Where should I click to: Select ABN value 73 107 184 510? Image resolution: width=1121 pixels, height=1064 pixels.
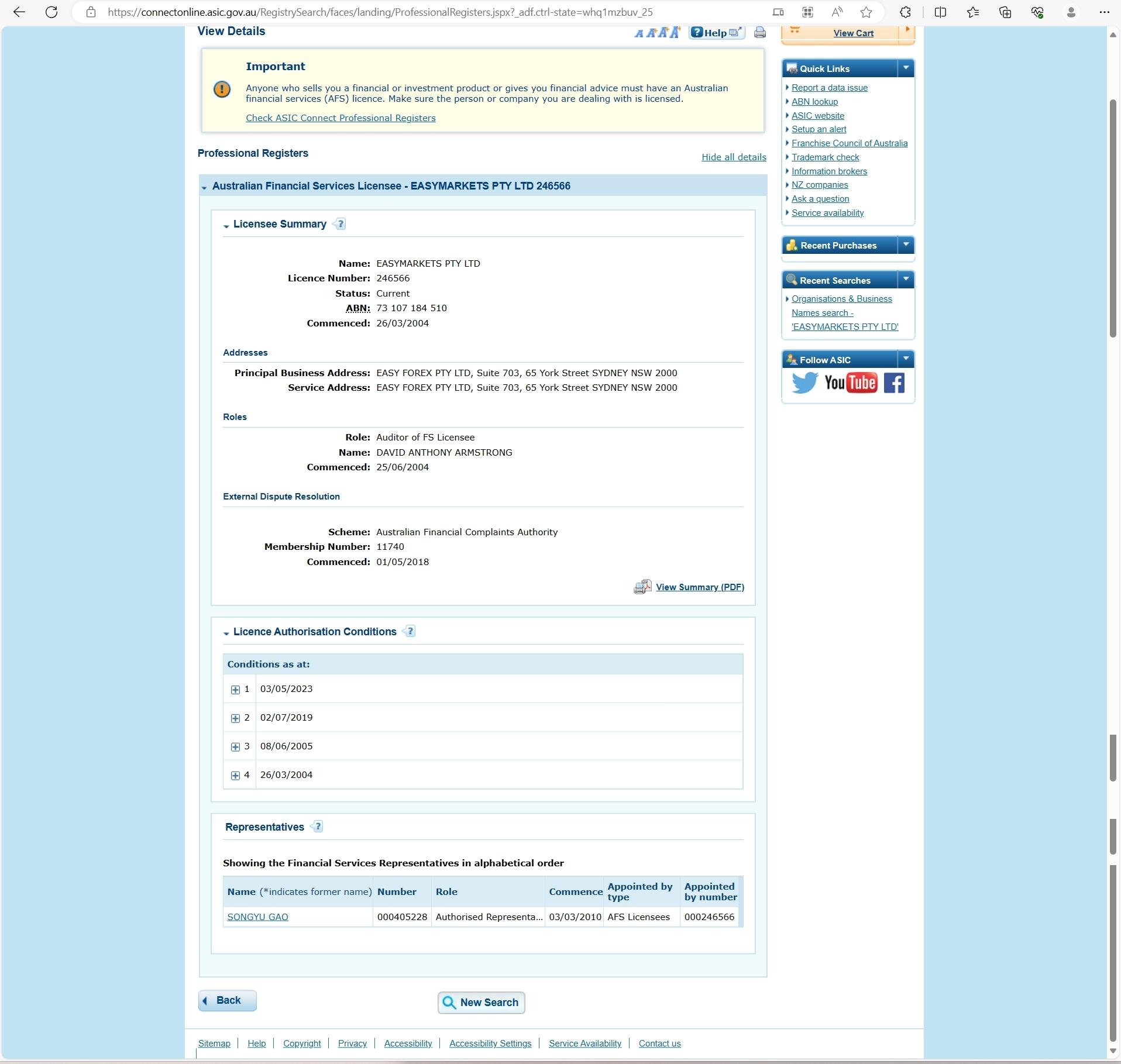click(x=411, y=308)
